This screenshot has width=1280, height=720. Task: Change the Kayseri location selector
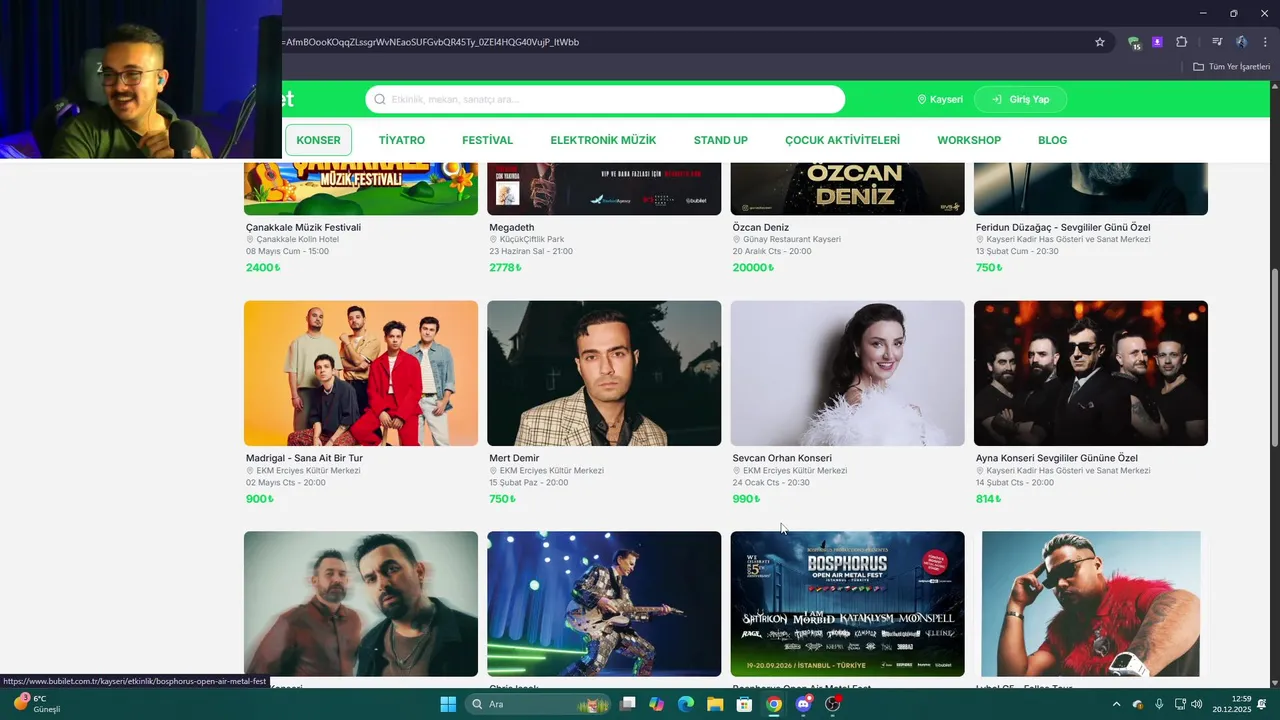[x=940, y=99]
